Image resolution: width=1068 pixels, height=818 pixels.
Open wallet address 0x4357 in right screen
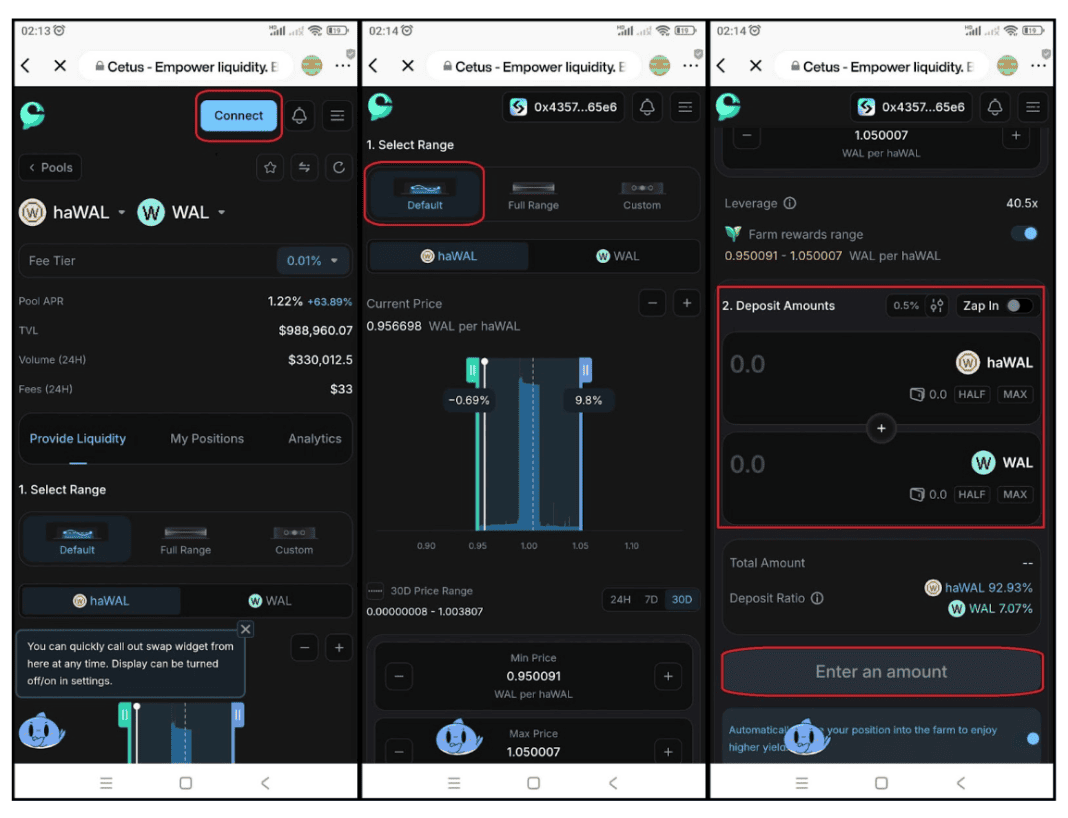(x=911, y=107)
